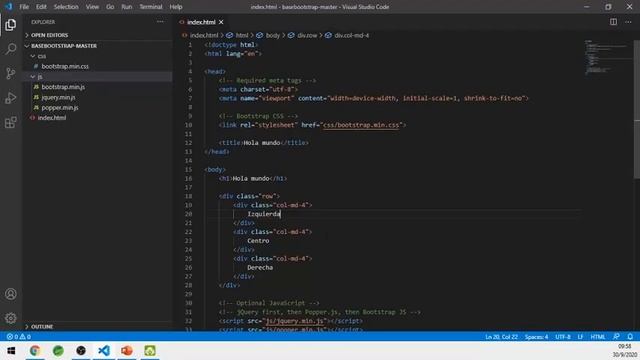Screen dimensions: 640x360
Task: Select index.html in the explorer tree
Action: tap(51, 118)
